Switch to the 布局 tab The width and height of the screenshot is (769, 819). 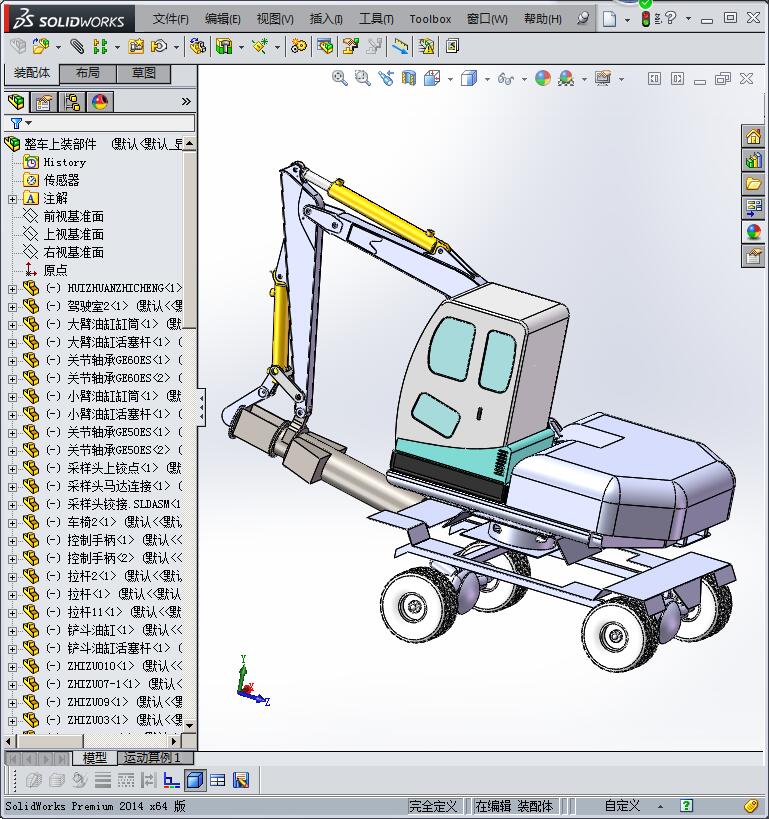(x=87, y=73)
